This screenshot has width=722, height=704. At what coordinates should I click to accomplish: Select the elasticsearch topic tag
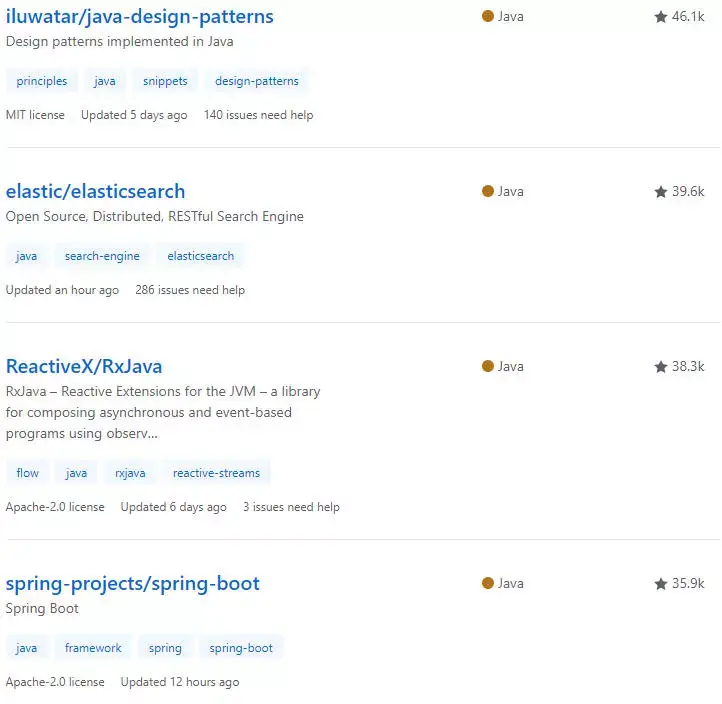pyautogui.click(x=201, y=256)
